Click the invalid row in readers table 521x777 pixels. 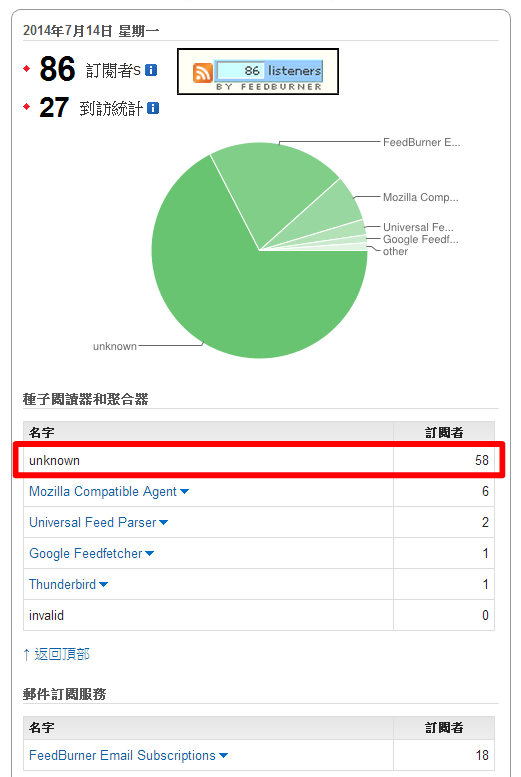coord(259,615)
